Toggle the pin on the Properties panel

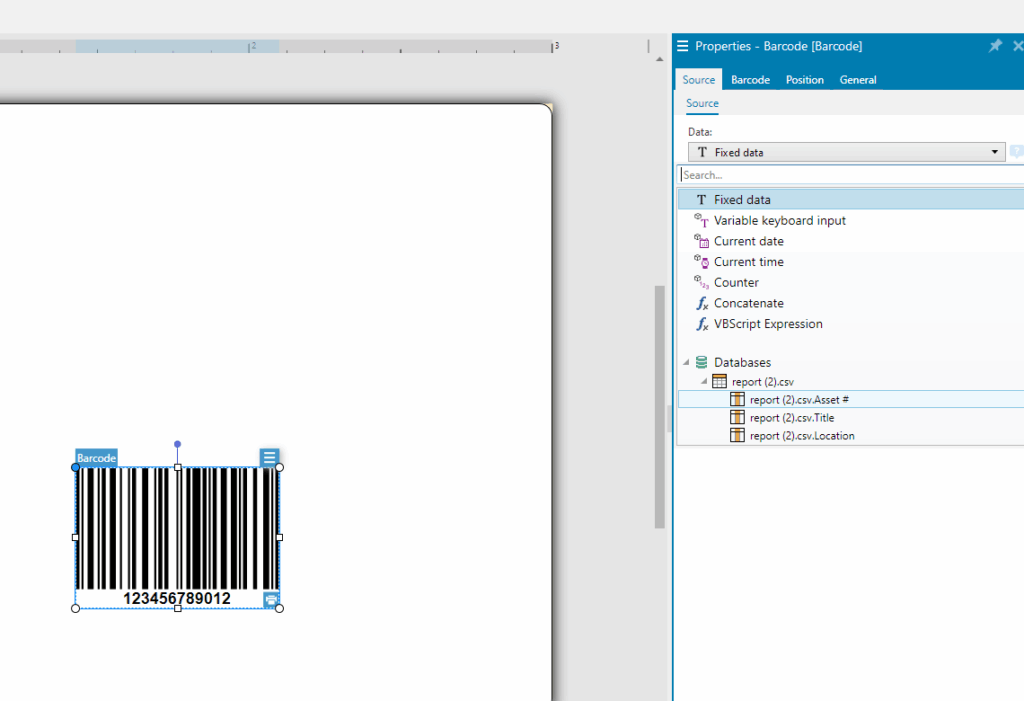click(995, 45)
